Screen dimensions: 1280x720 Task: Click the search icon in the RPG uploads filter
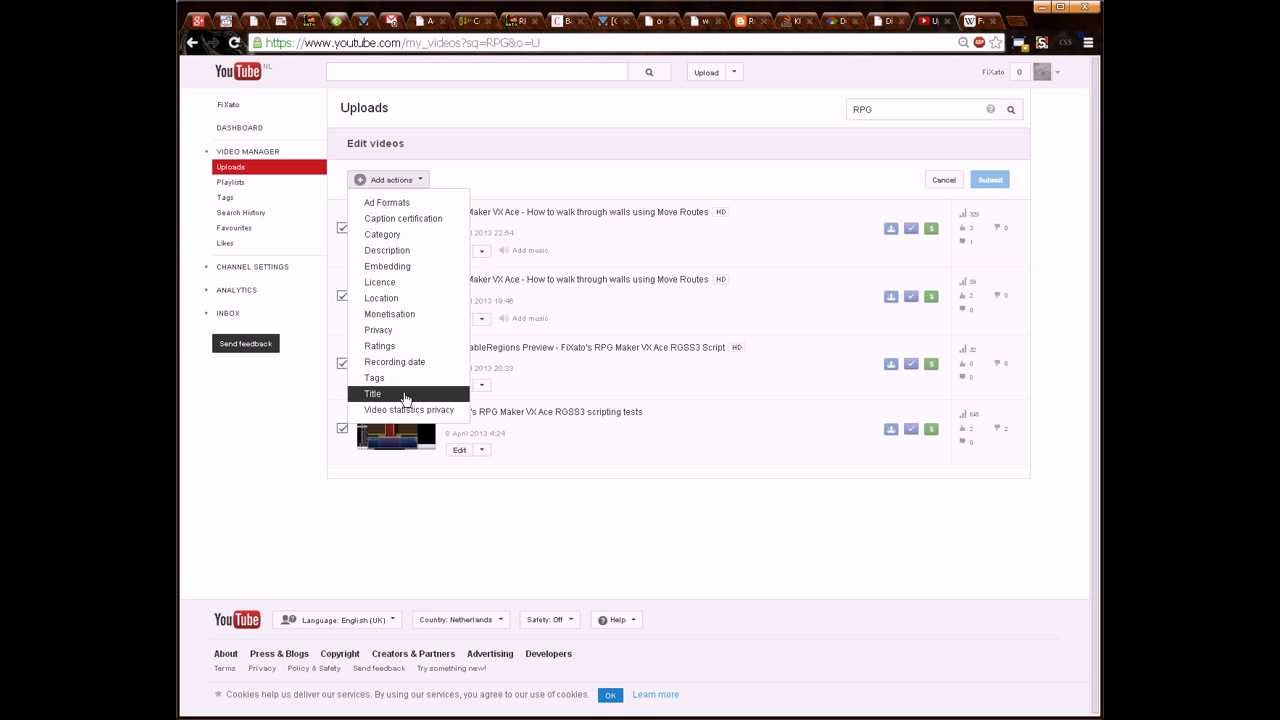(x=1011, y=109)
